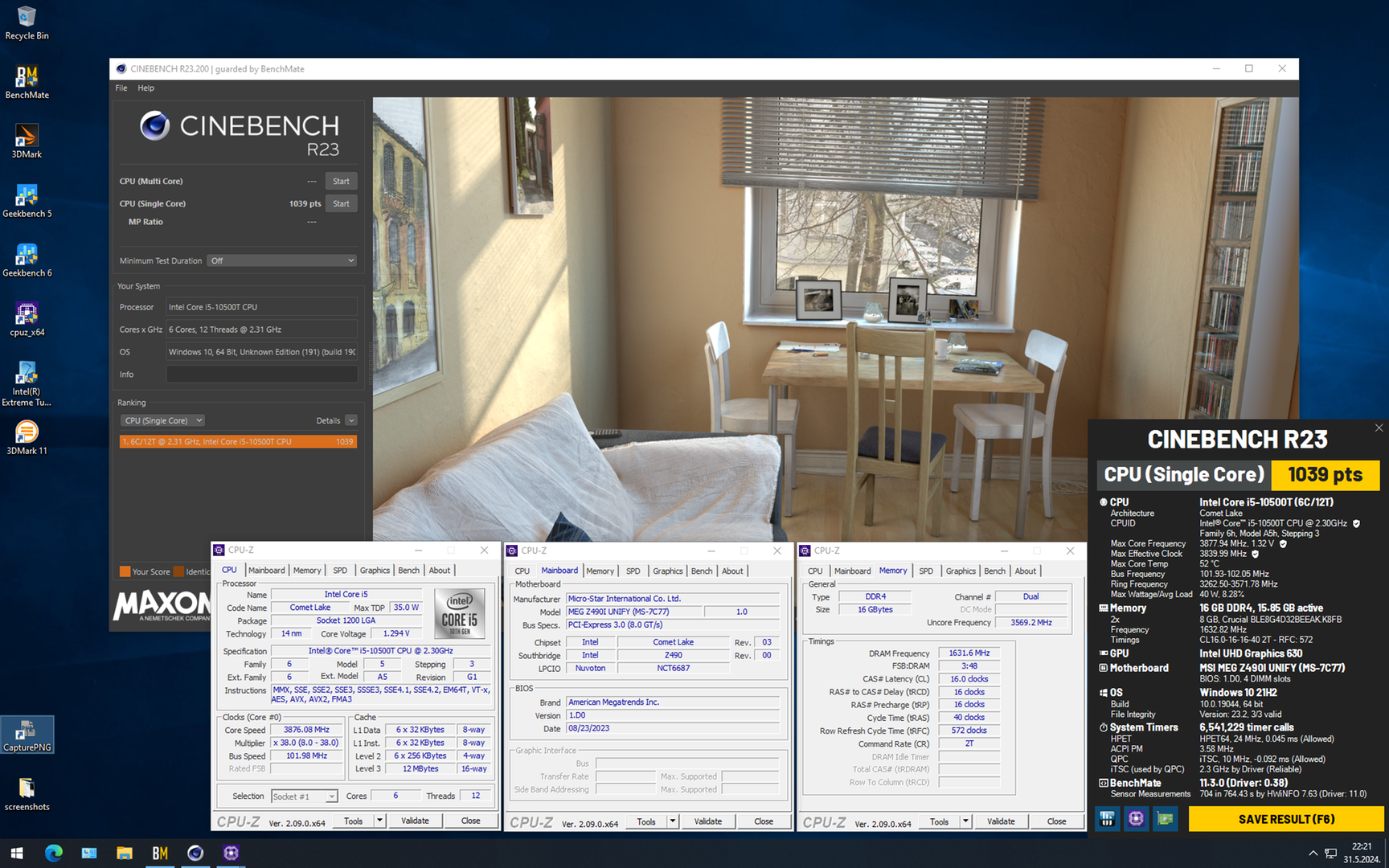Switch to Mainboard tab in first CPU-Z
1389x868 pixels.
(x=267, y=570)
